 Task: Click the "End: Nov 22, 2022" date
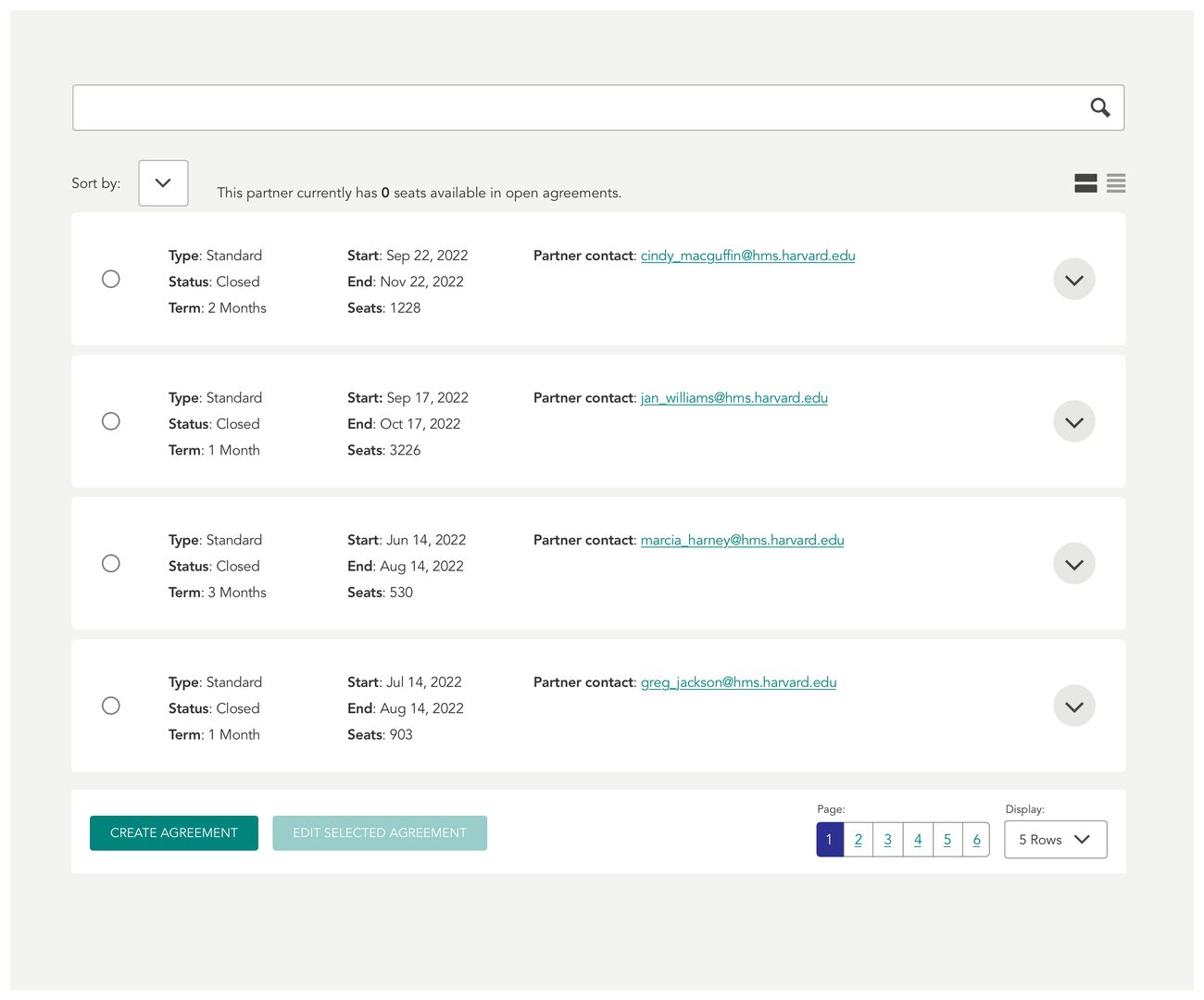tap(406, 281)
